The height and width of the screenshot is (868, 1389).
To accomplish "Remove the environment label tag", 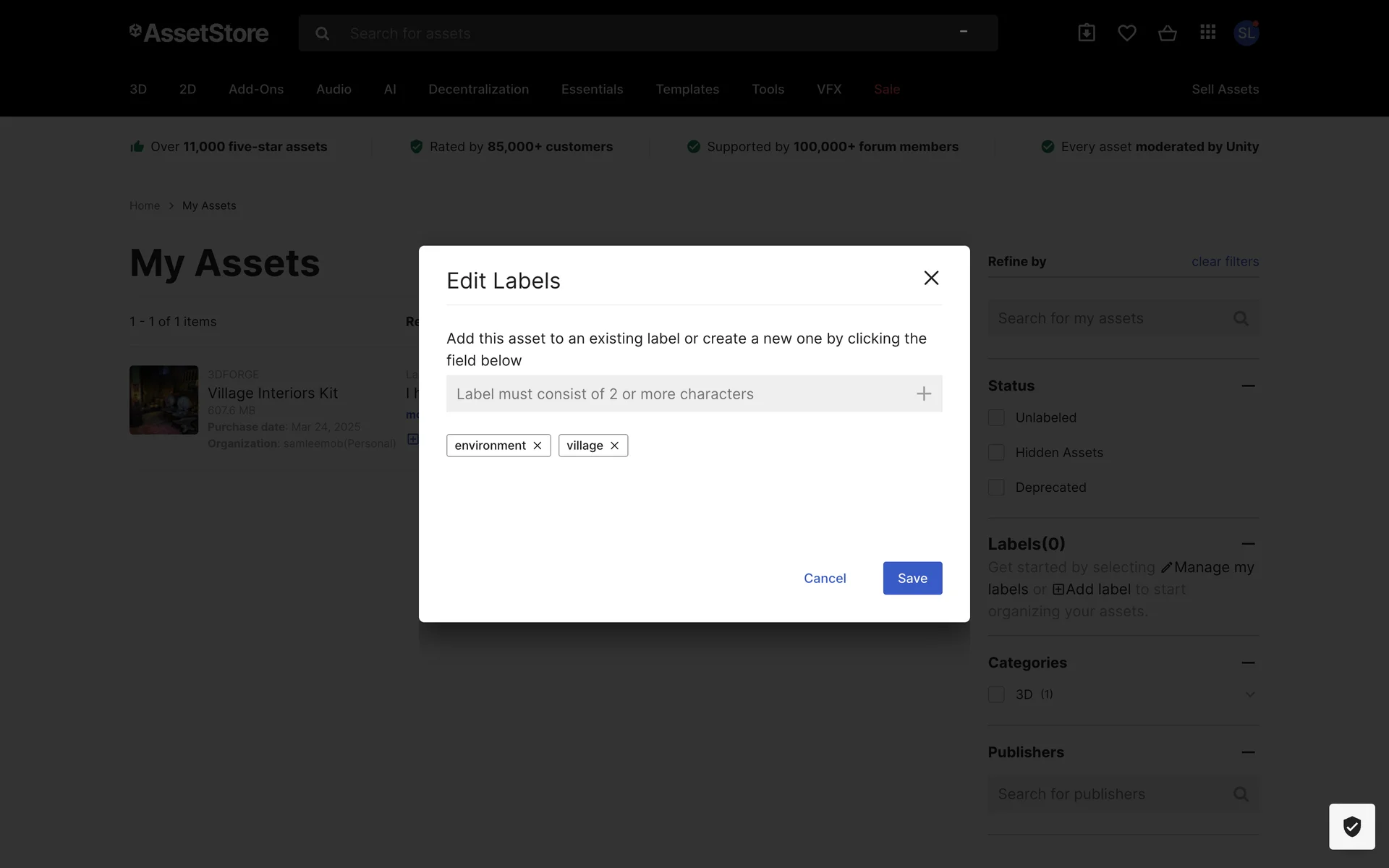I will tap(538, 446).
